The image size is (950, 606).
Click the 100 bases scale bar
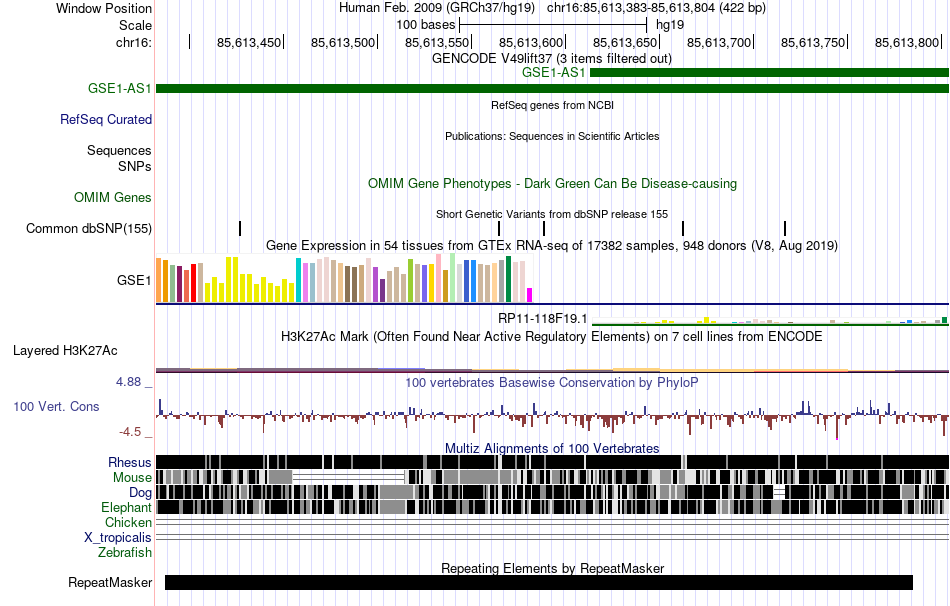[x=553, y=25]
